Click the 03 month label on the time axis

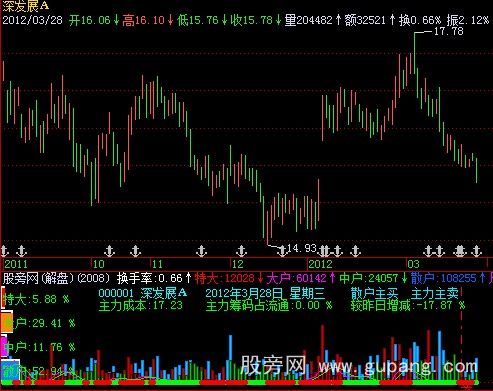pyautogui.click(x=413, y=264)
